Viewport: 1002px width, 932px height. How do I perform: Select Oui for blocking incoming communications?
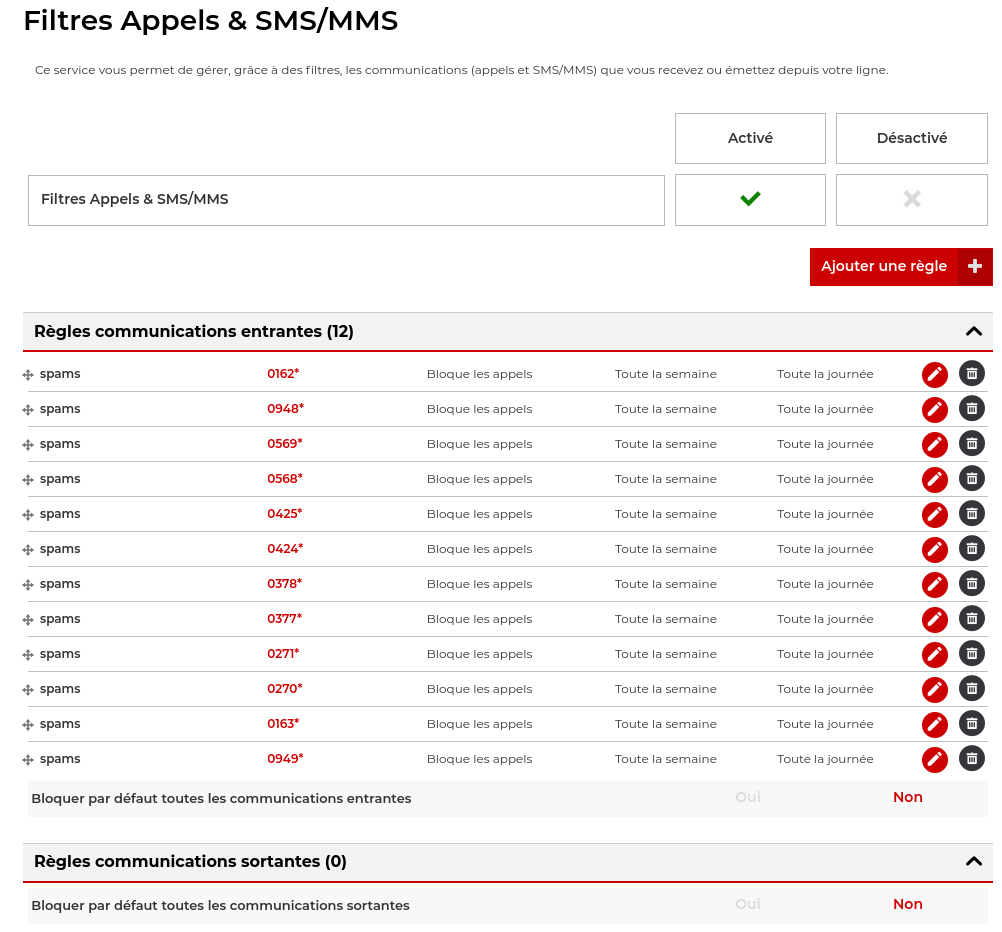(x=748, y=797)
